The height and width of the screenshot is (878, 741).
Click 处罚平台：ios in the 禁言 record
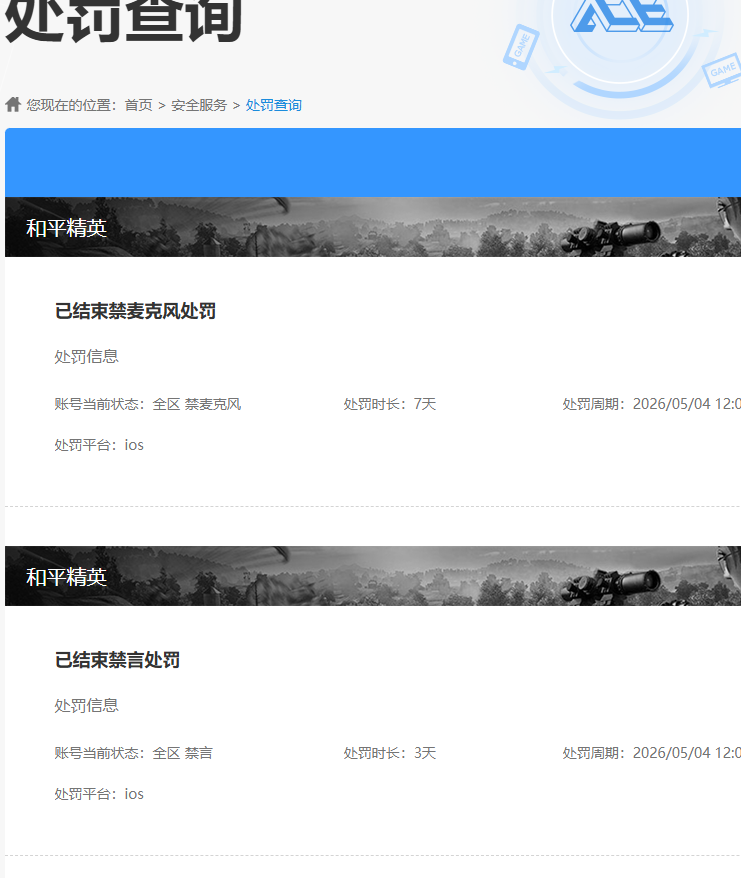pyautogui.click(x=99, y=794)
